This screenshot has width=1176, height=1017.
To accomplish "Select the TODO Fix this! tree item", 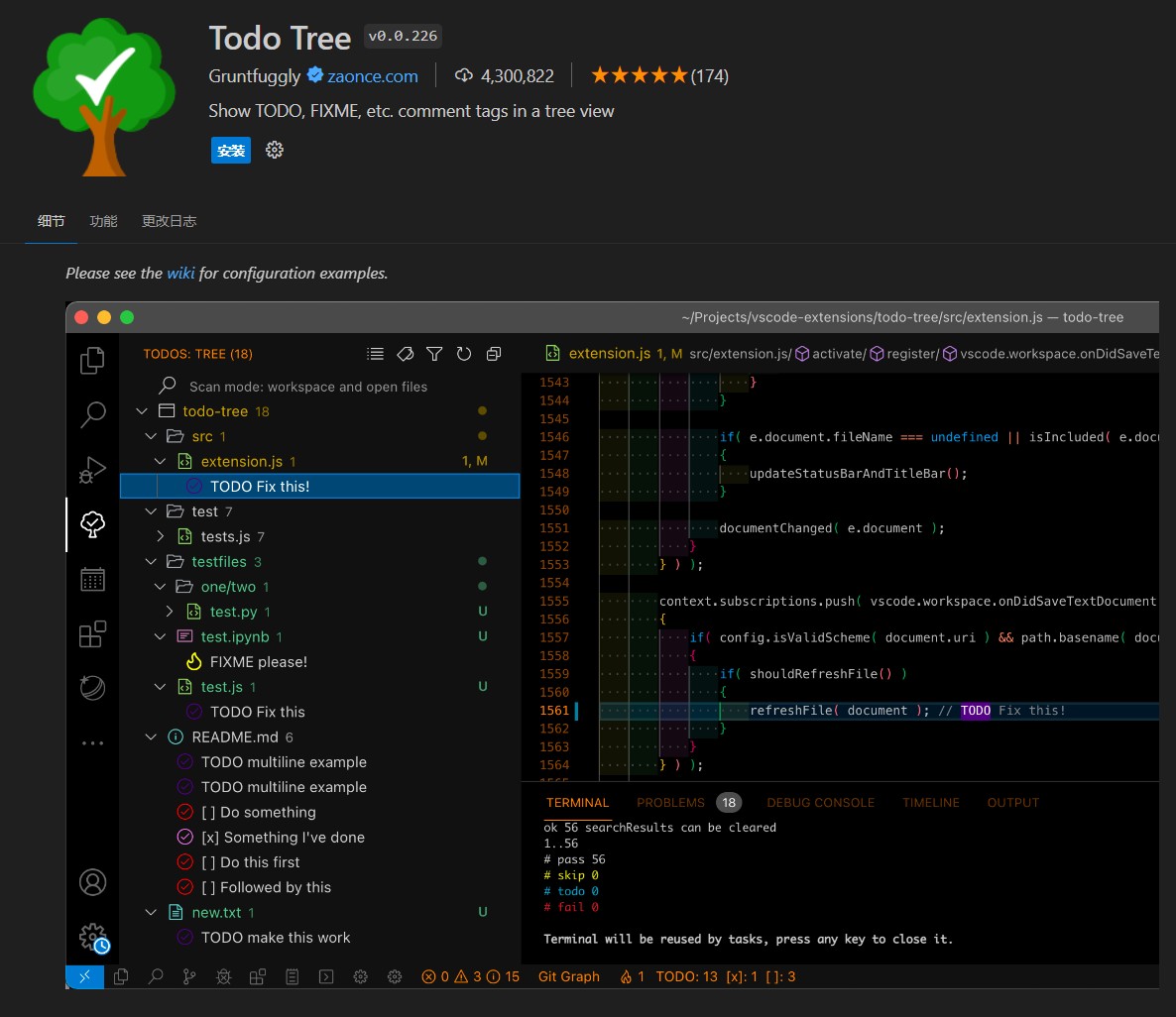I will tap(319, 486).
